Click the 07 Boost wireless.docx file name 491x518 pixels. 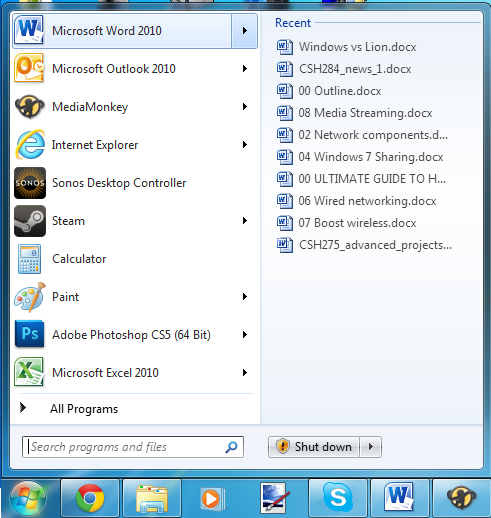point(357,223)
